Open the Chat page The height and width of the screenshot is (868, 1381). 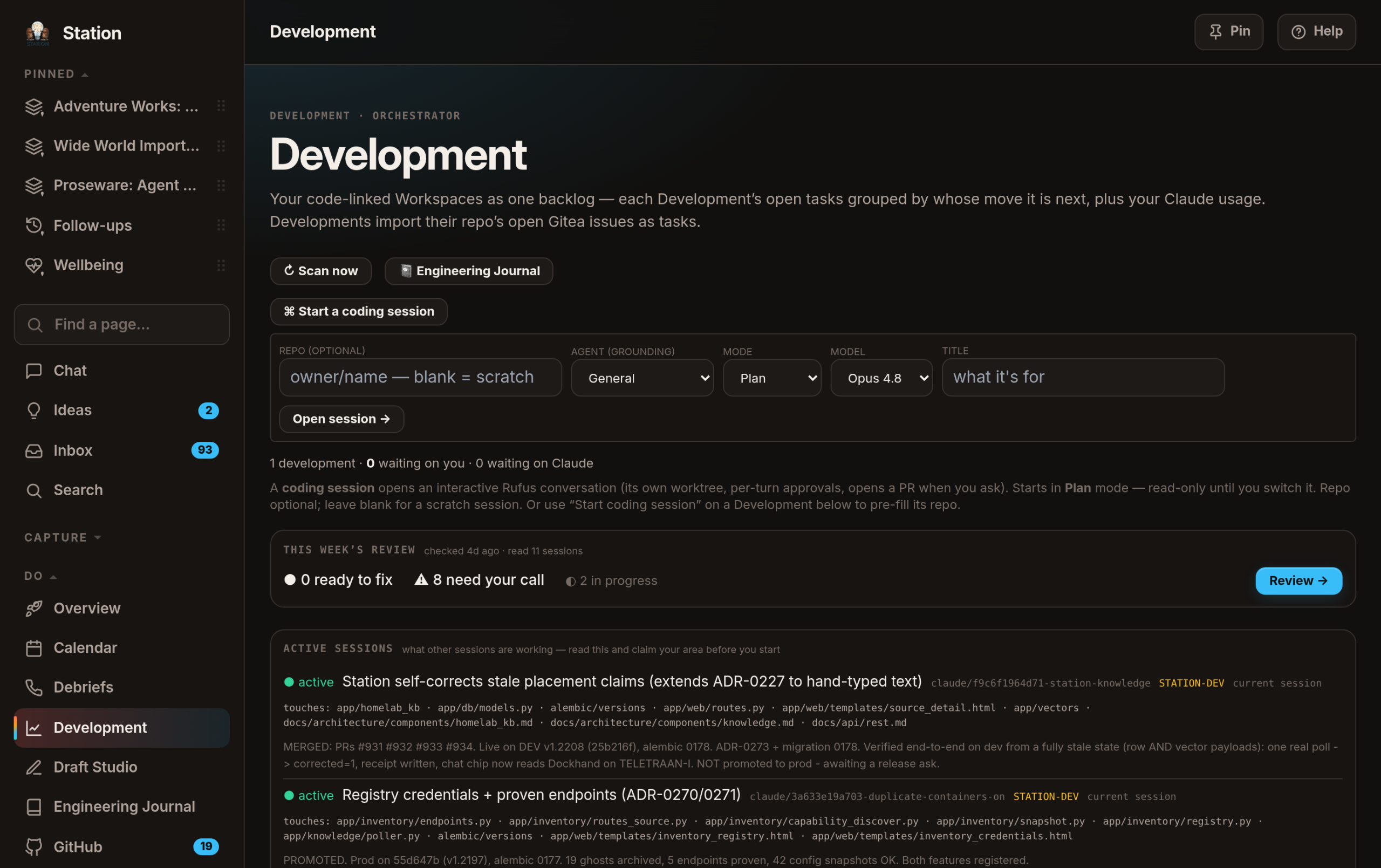pyautogui.click(x=121, y=371)
